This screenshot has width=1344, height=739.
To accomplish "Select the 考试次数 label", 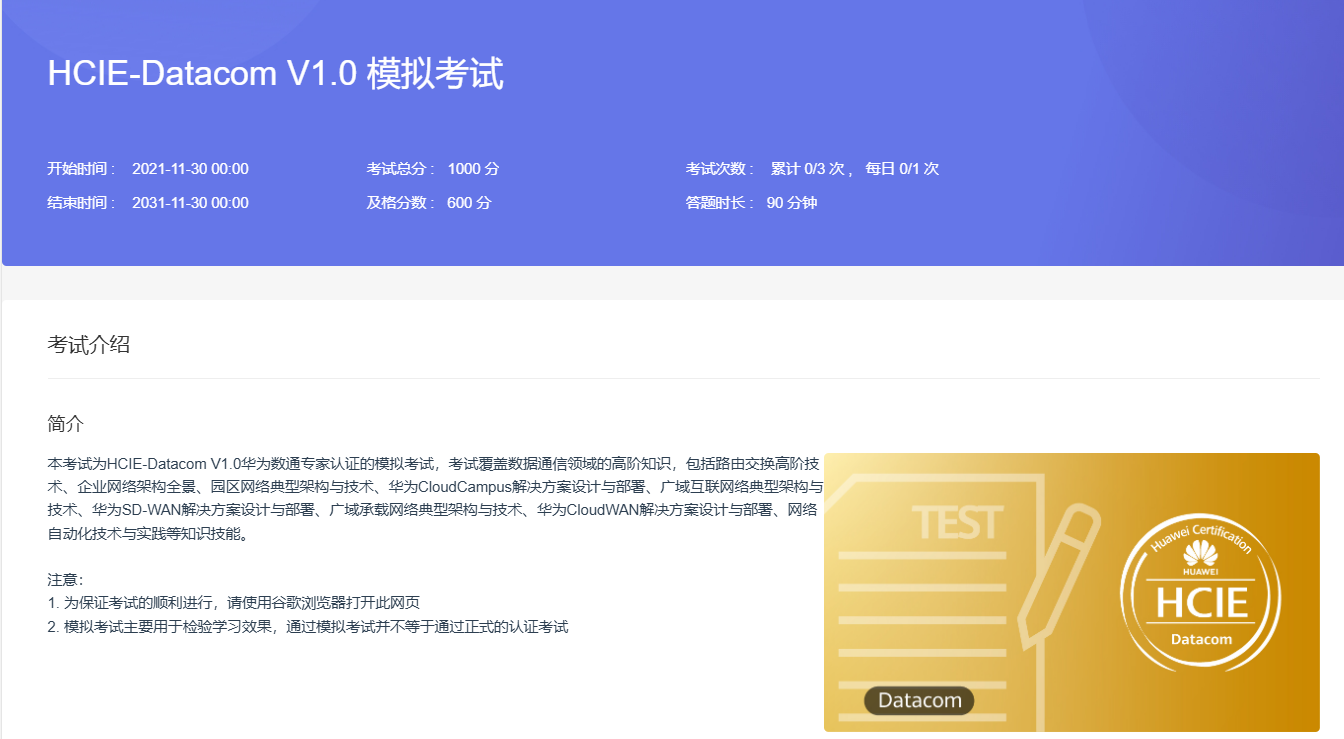I will [x=720, y=169].
